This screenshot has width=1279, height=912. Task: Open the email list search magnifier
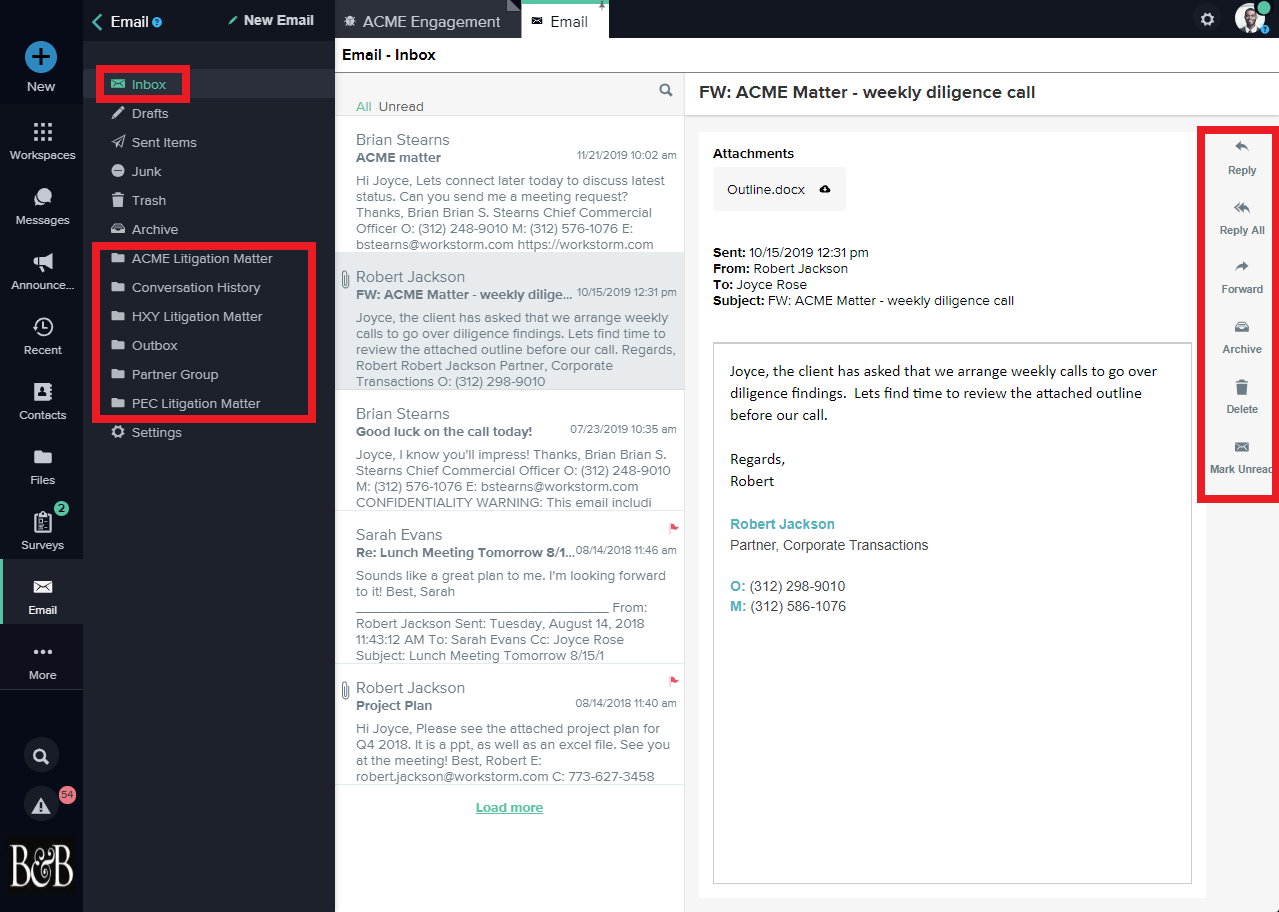pyautogui.click(x=666, y=91)
